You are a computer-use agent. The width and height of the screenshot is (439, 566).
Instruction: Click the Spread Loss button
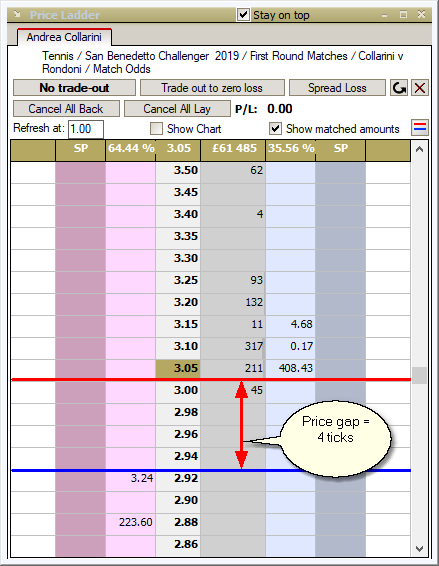click(x=337, y=88)
